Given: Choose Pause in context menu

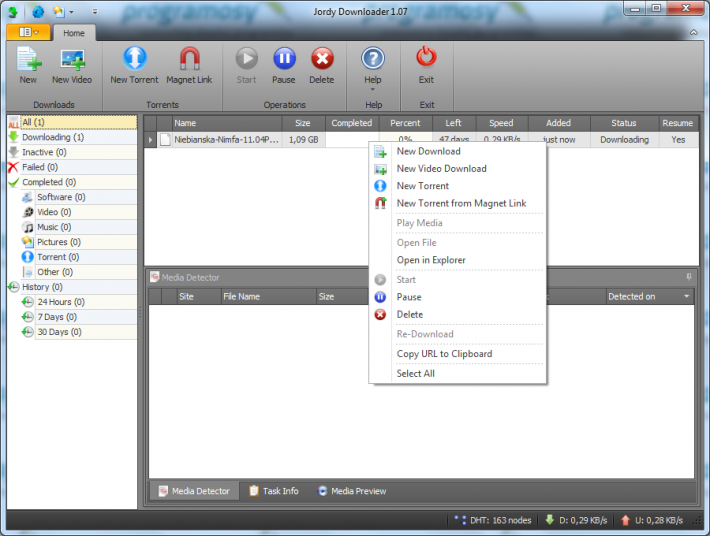Looking at the screenshot, I should pos(457,297).
